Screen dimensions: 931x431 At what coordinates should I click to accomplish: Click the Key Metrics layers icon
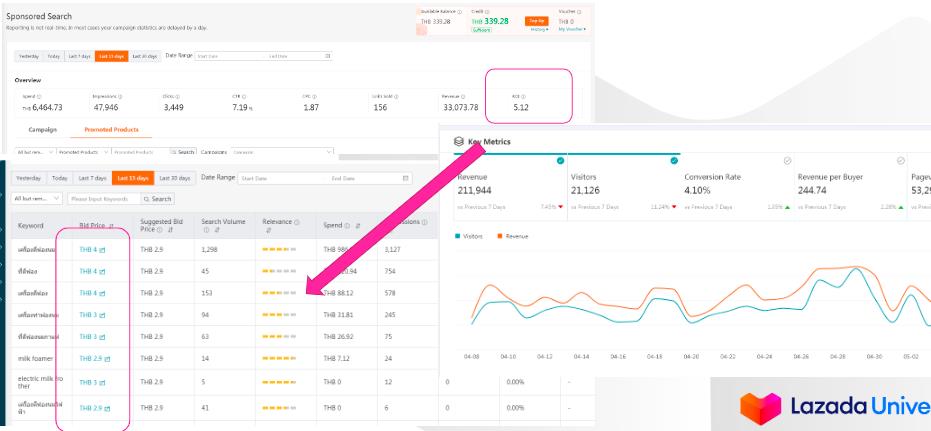click(457, 143)
